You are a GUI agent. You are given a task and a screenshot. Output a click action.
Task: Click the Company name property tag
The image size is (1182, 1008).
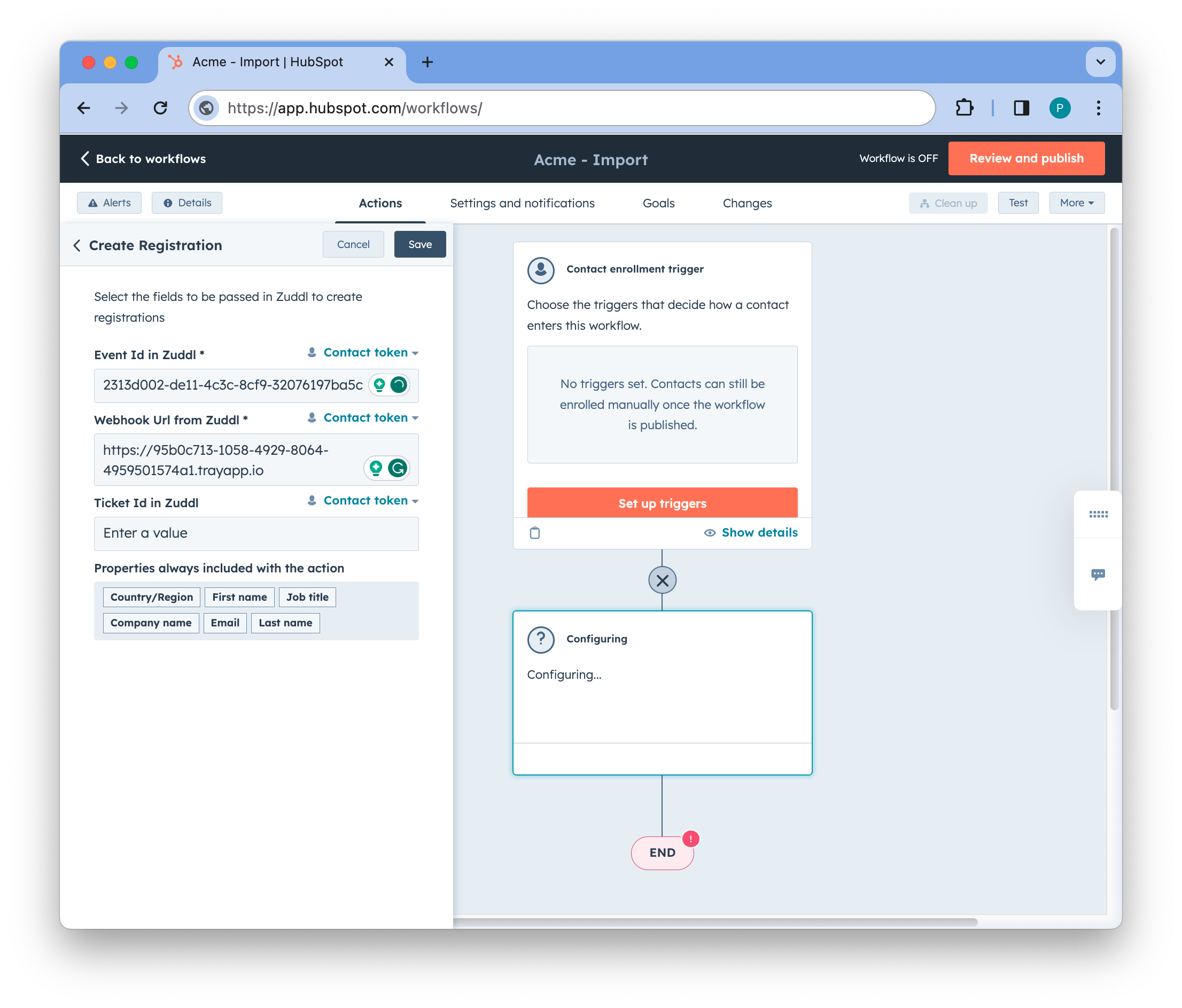(x=151, y=623)
